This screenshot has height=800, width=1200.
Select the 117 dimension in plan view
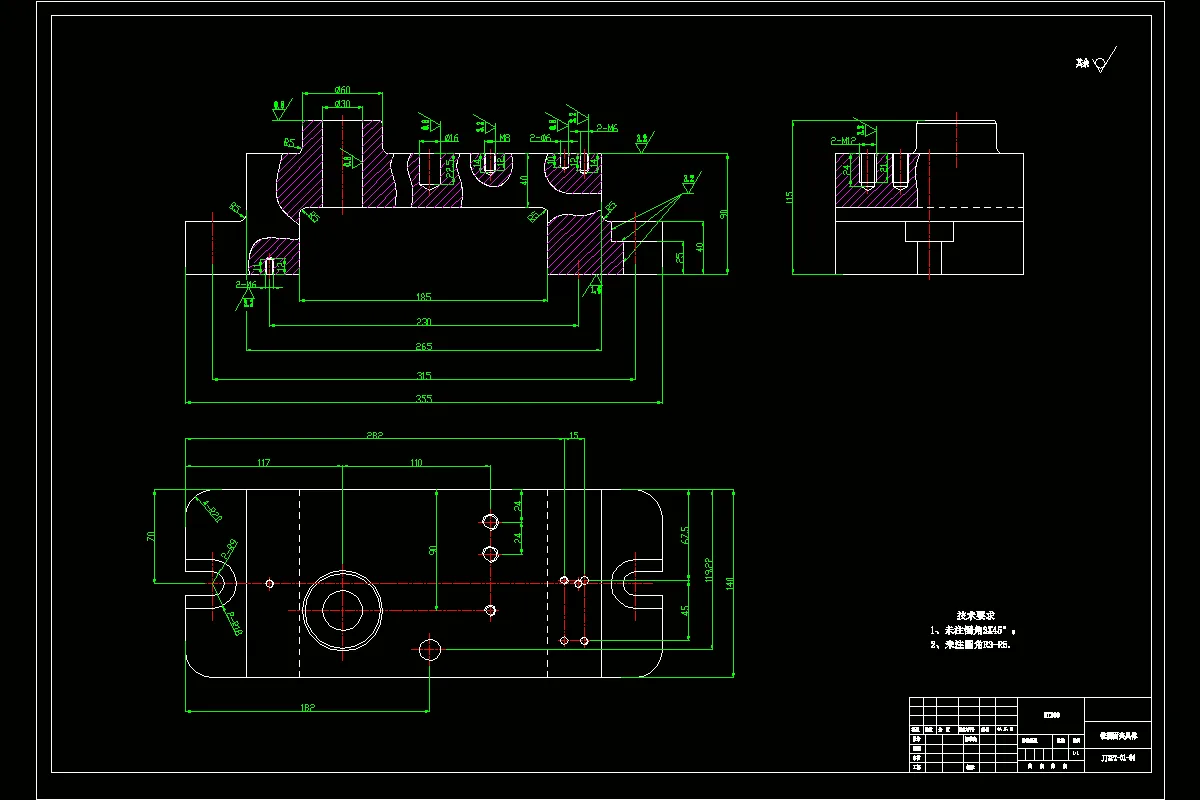pos(264,462)
